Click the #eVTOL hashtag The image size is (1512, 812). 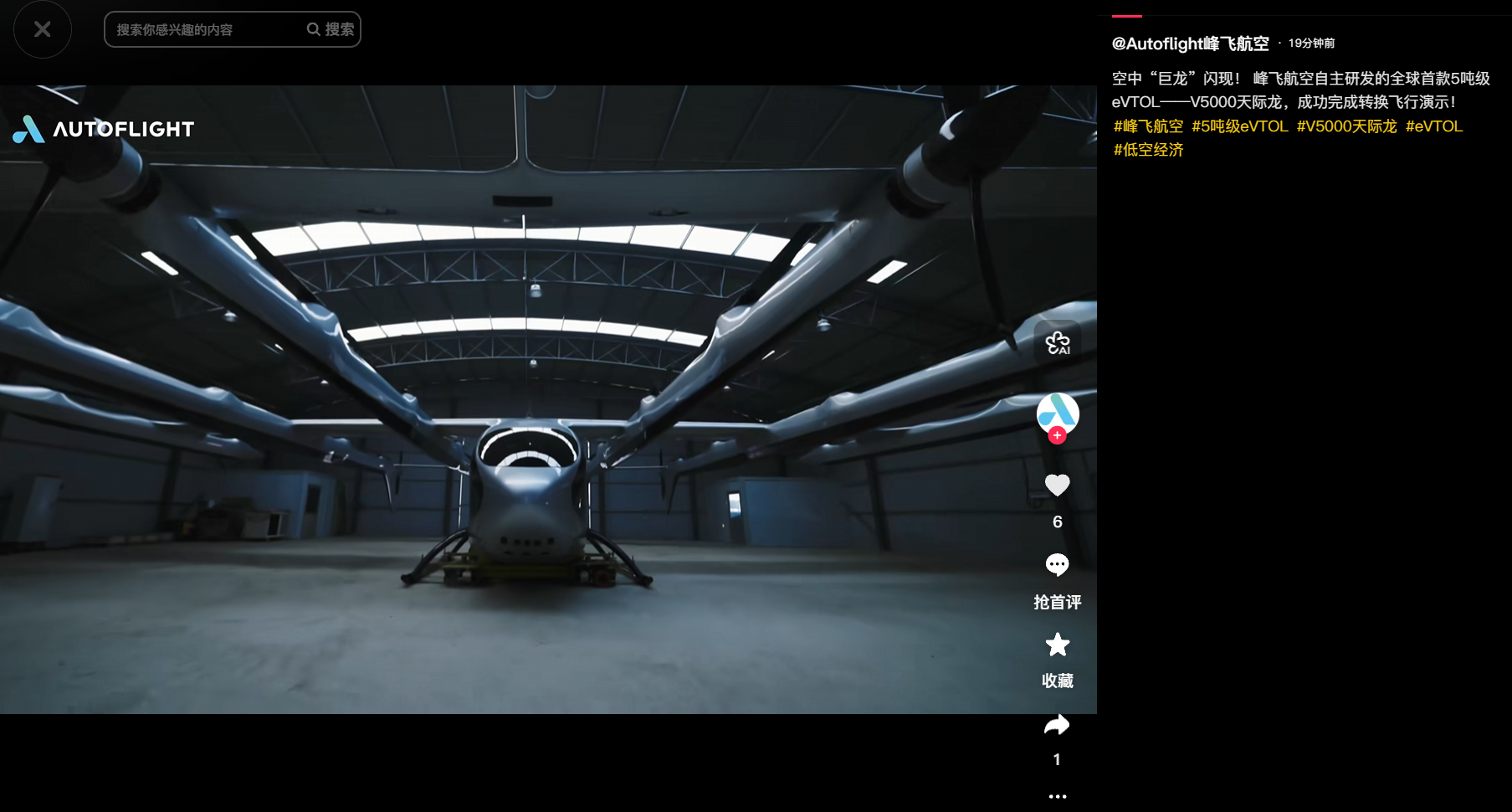[x=1433, y=126]
